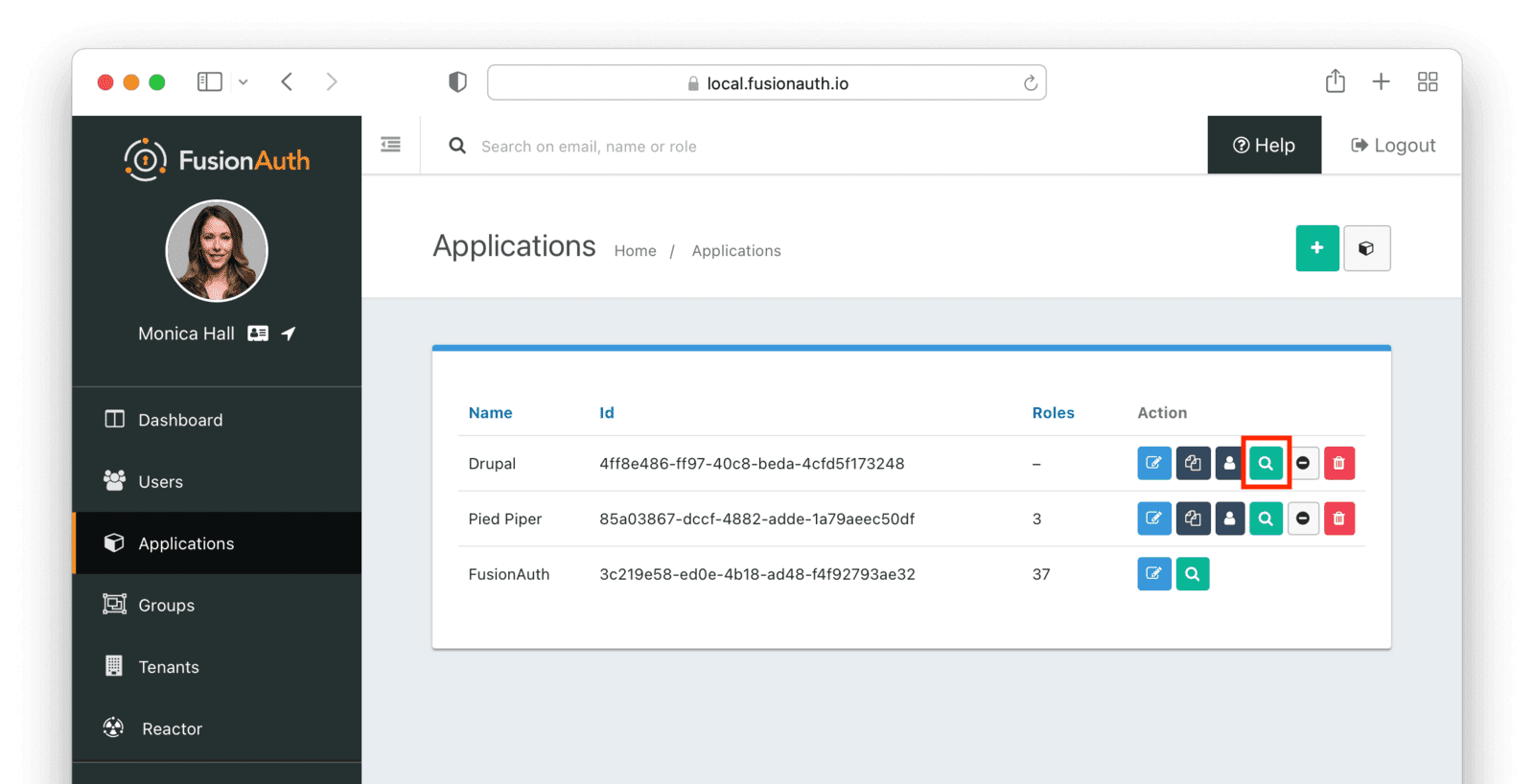Go forward in Safari history
Image resolution: width=1534 pixels, height=784 pixels.
point(332,82)
